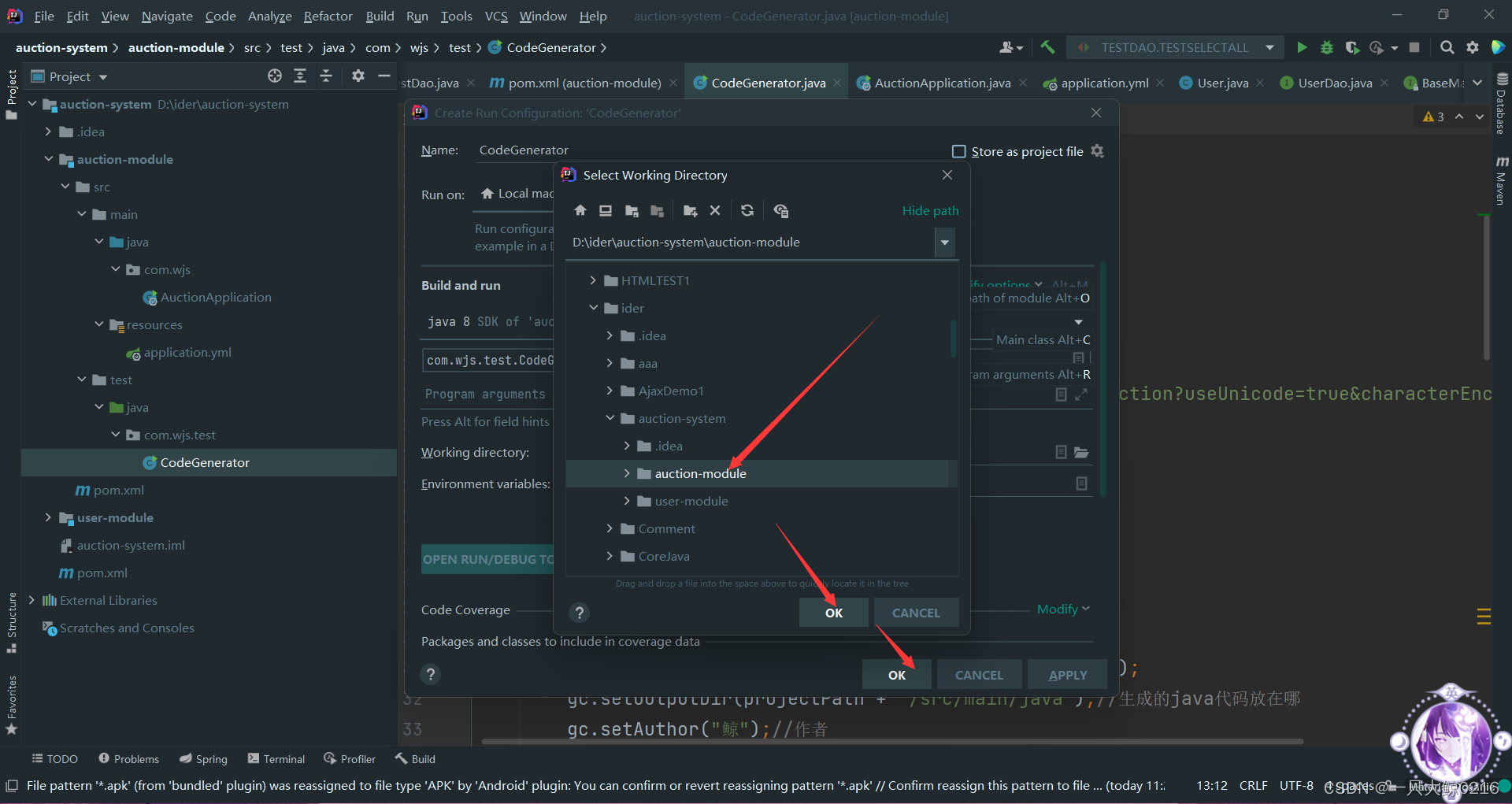Switch to application.yml editor tab

[x=1104, y=83]
